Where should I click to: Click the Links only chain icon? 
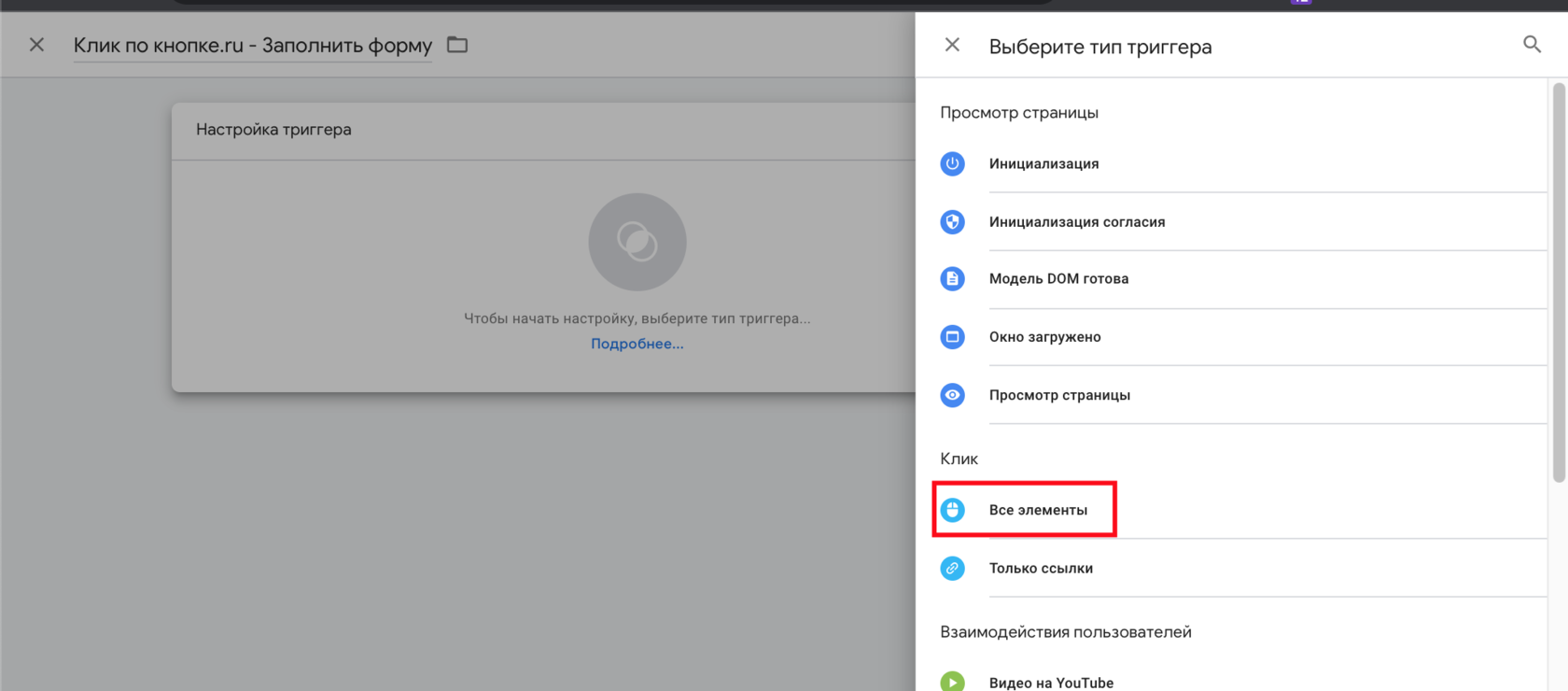pyautogui.click(x=952, y=568)
